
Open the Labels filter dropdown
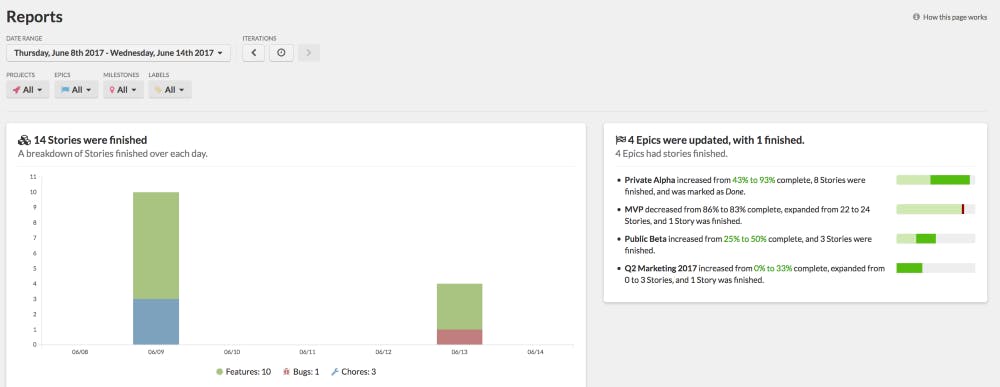pos(170,90)
